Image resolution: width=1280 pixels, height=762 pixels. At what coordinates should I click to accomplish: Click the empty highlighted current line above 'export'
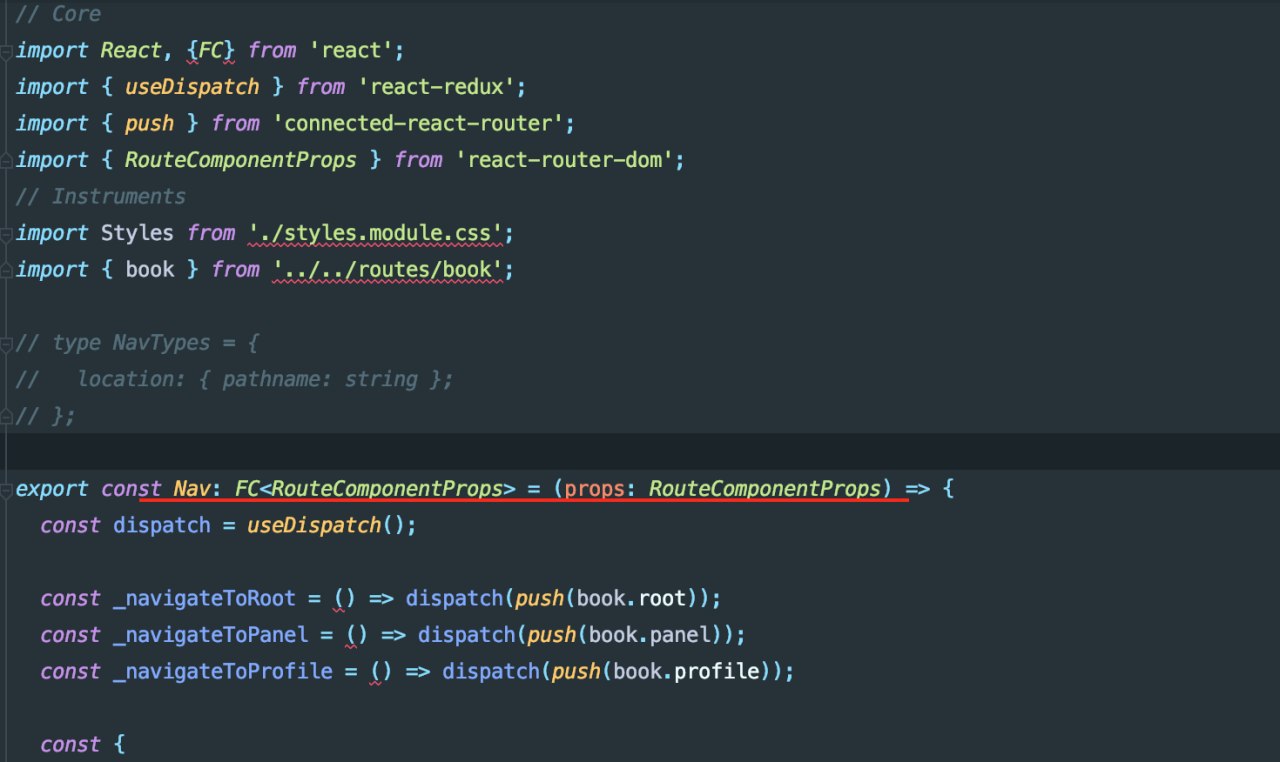click(640, 451)
